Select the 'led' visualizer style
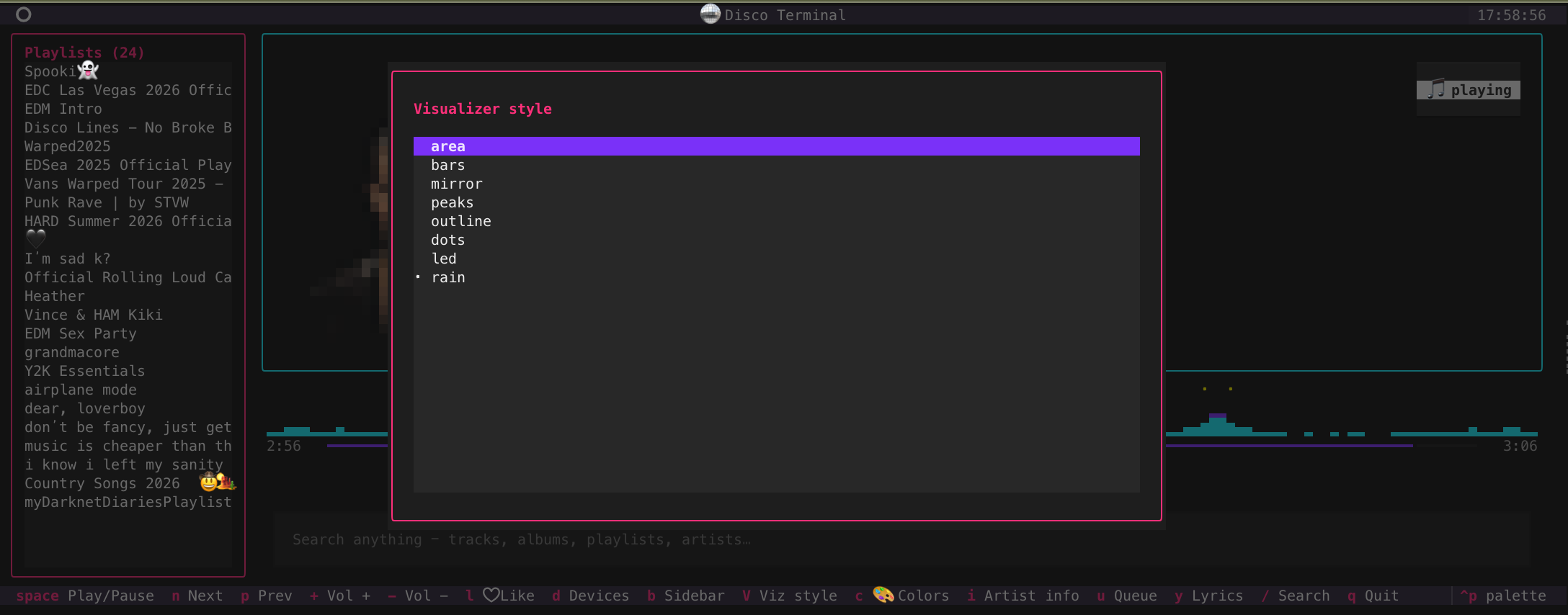Image resolution: width=1568 pixels, height=615 pixels. [x=776, y=259]
